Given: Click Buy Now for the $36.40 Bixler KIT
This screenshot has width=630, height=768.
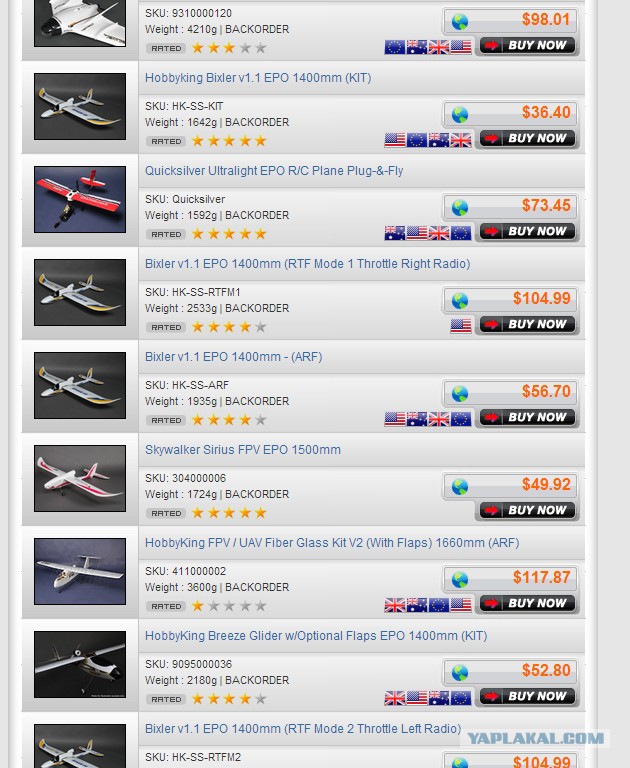Looking at the screenshot, I should pyautogui.click(x=527, y=138).
